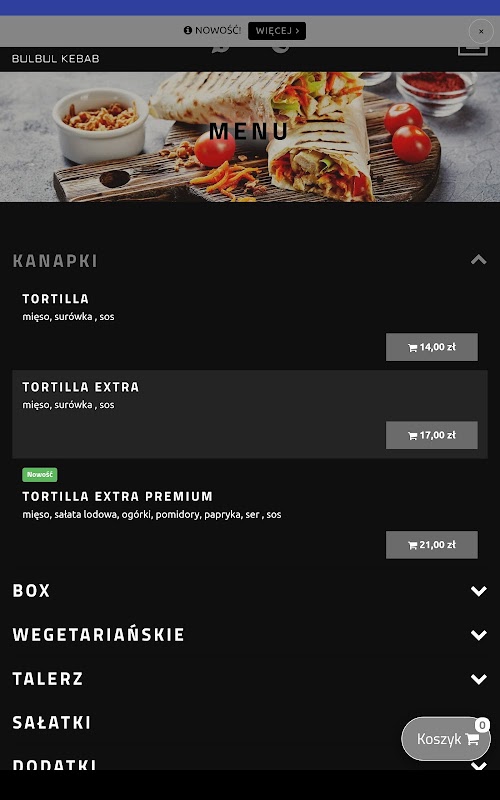Expand the Box category chevron
The height and width of the screenshot is (800, 500).
click(478, 591)
